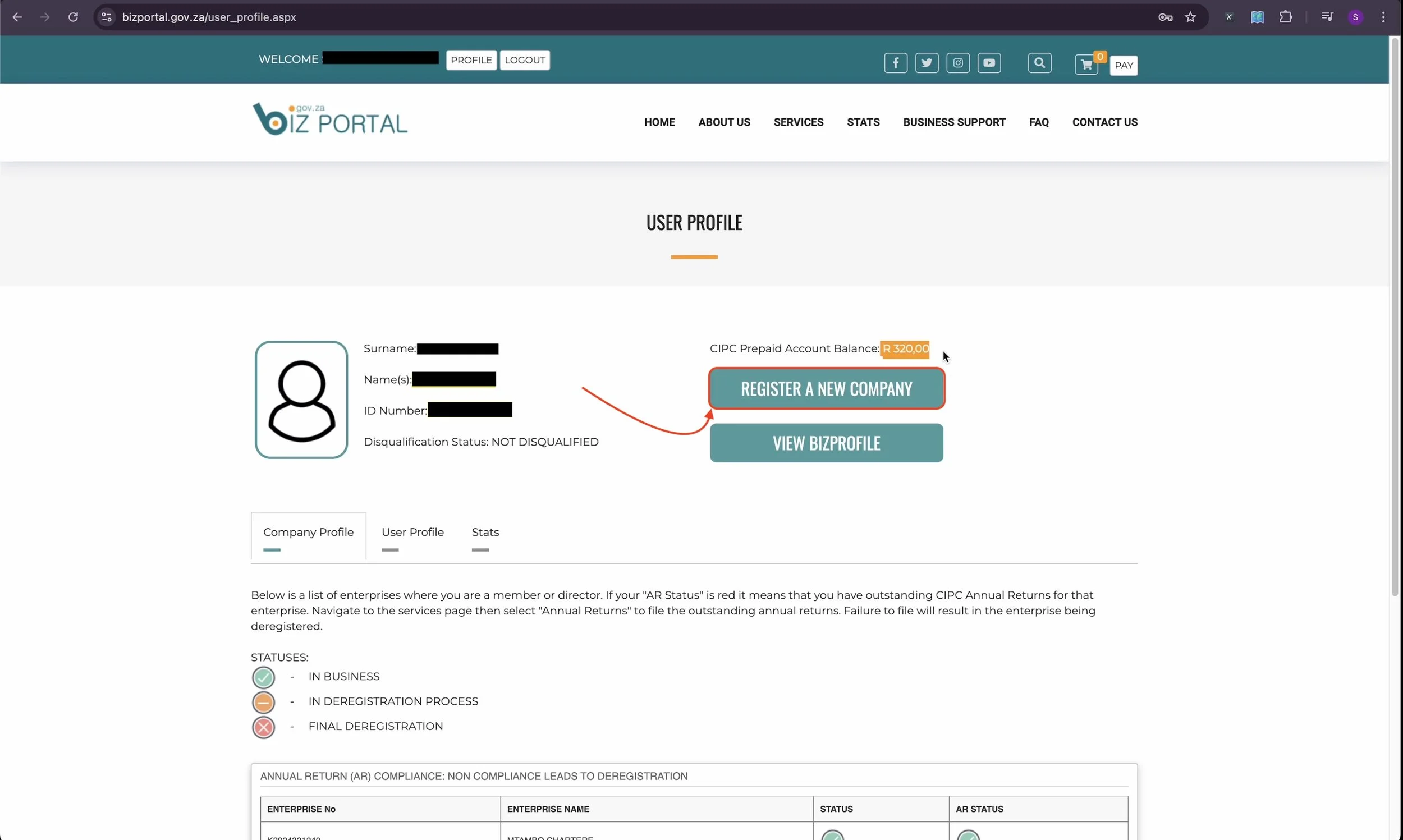Open the Facebook social icon

coord(895,63)
